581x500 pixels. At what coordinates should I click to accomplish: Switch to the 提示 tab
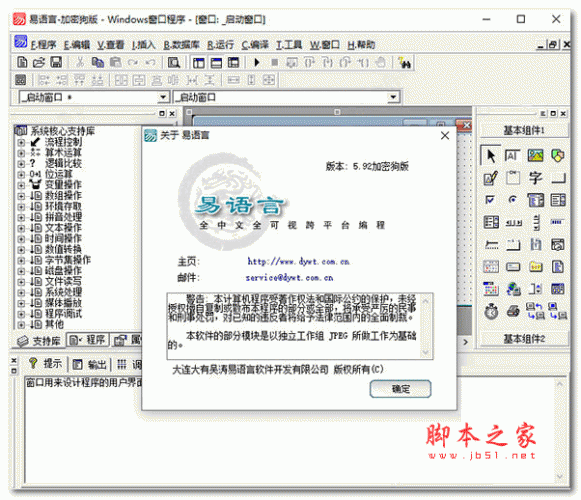[x=45, y=364]
